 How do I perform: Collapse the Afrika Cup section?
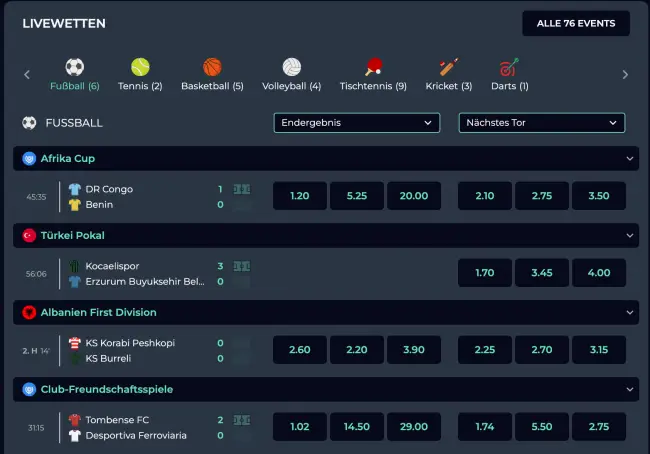pyautogui.click(x=630, y=159)
